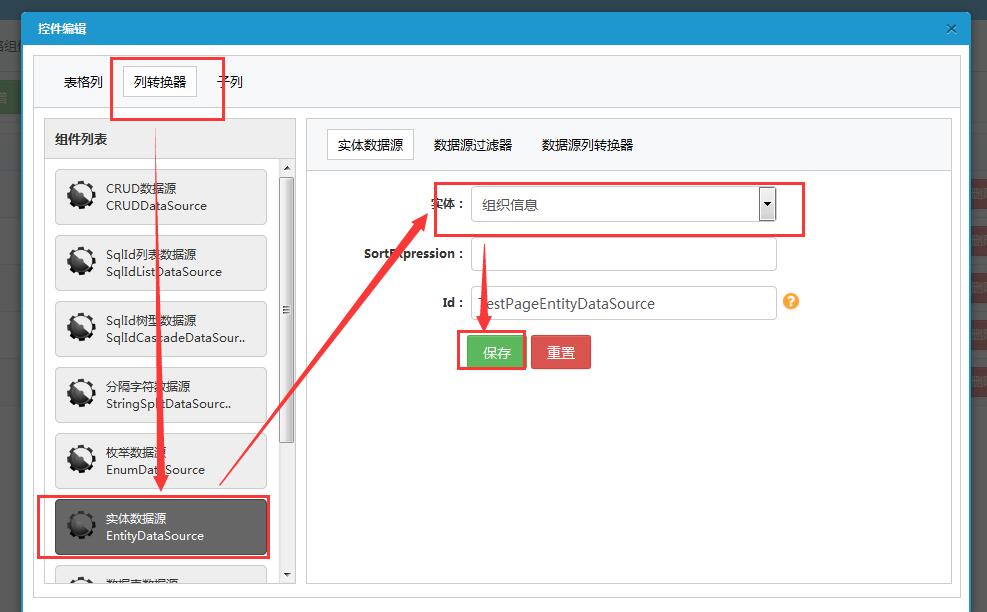Image resolution: width=987 pixels, height=612 pixels.
Task: Switch to the 表格列 tab
Action: pyautogui.click(x=82, y=82)
